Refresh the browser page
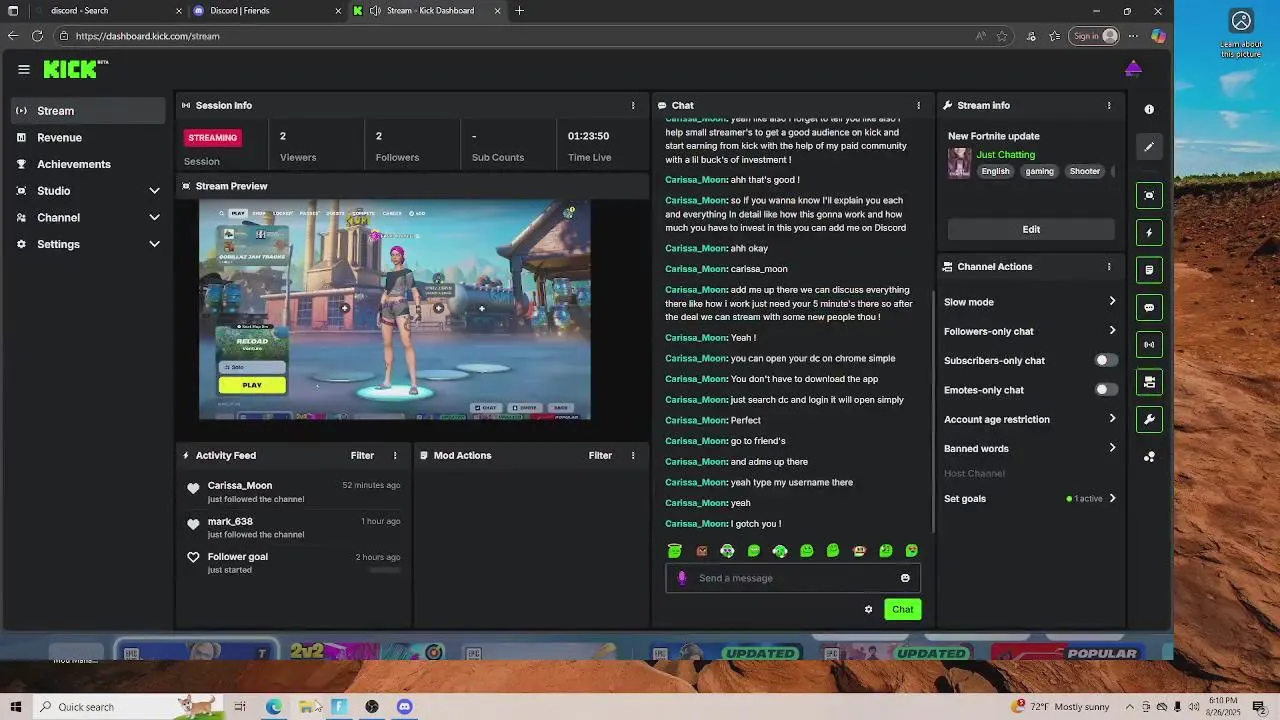This screenshot has width=1280, height=720. (37, 36)
